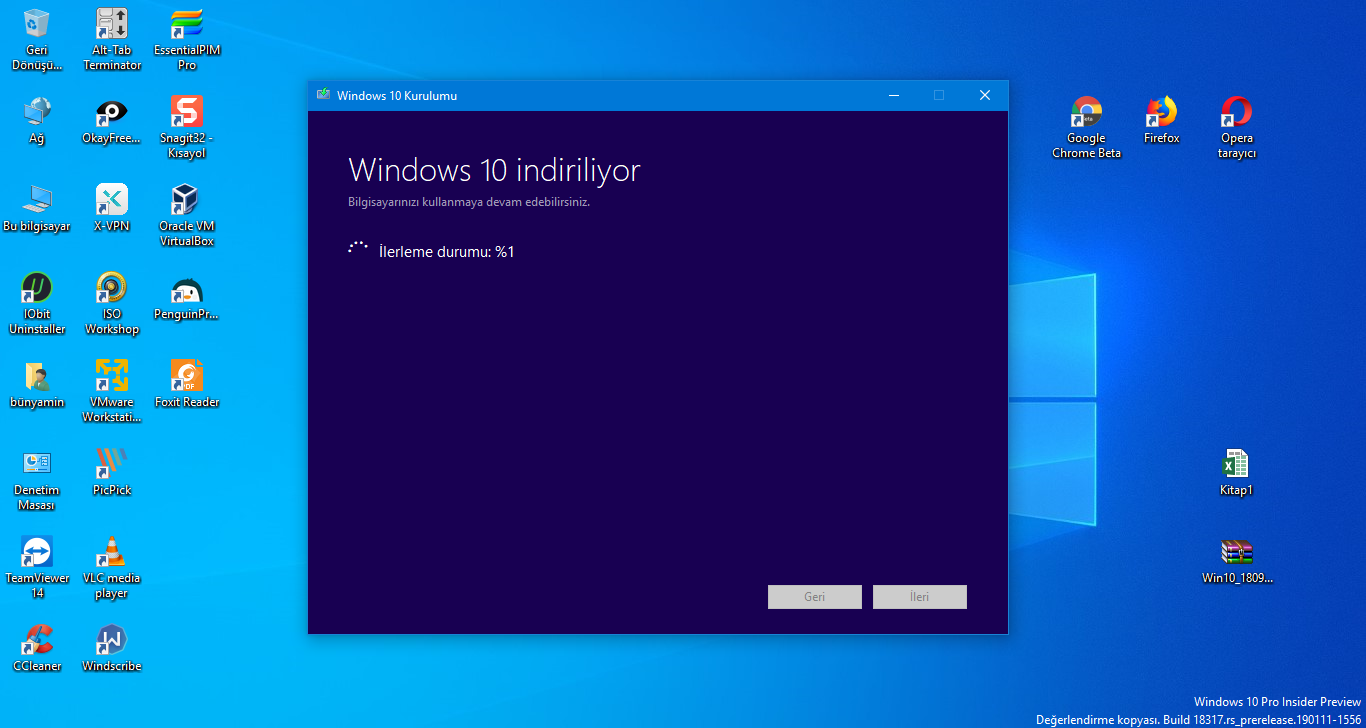1366x728 pixels.
Task: Launch VMware Workstation shortcut
Action: pyautogui.click(x=111, y=390)
